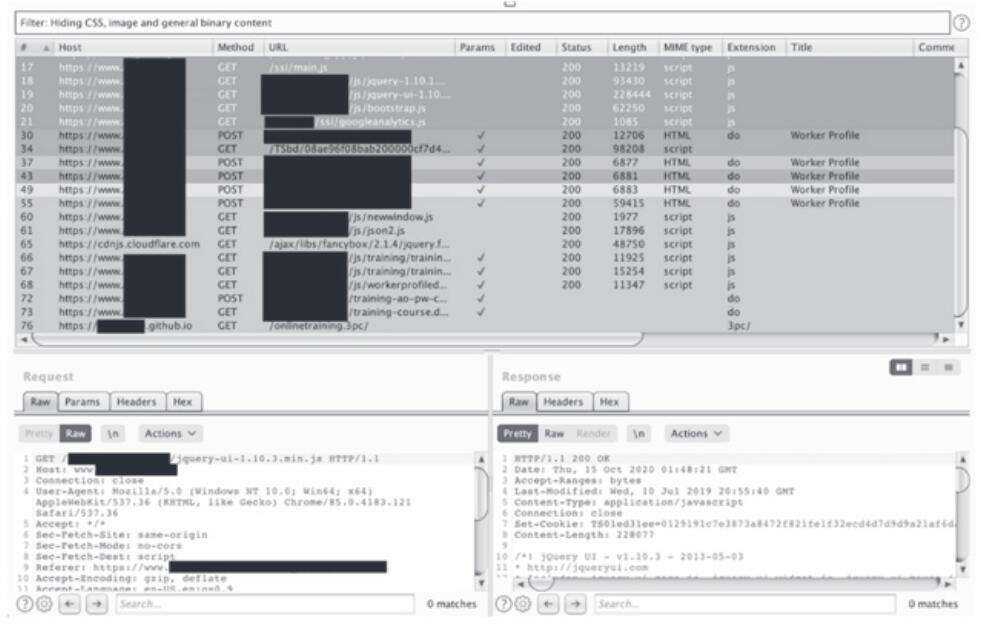
Task: Sort history by the # column
Action: click(24, 47)
